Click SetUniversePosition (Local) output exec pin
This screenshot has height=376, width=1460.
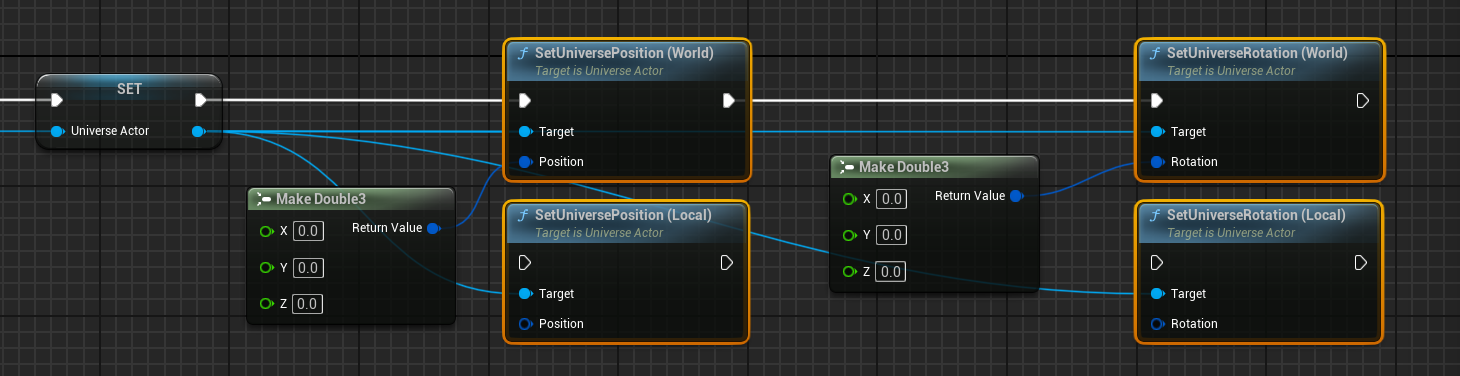(728, 263)
